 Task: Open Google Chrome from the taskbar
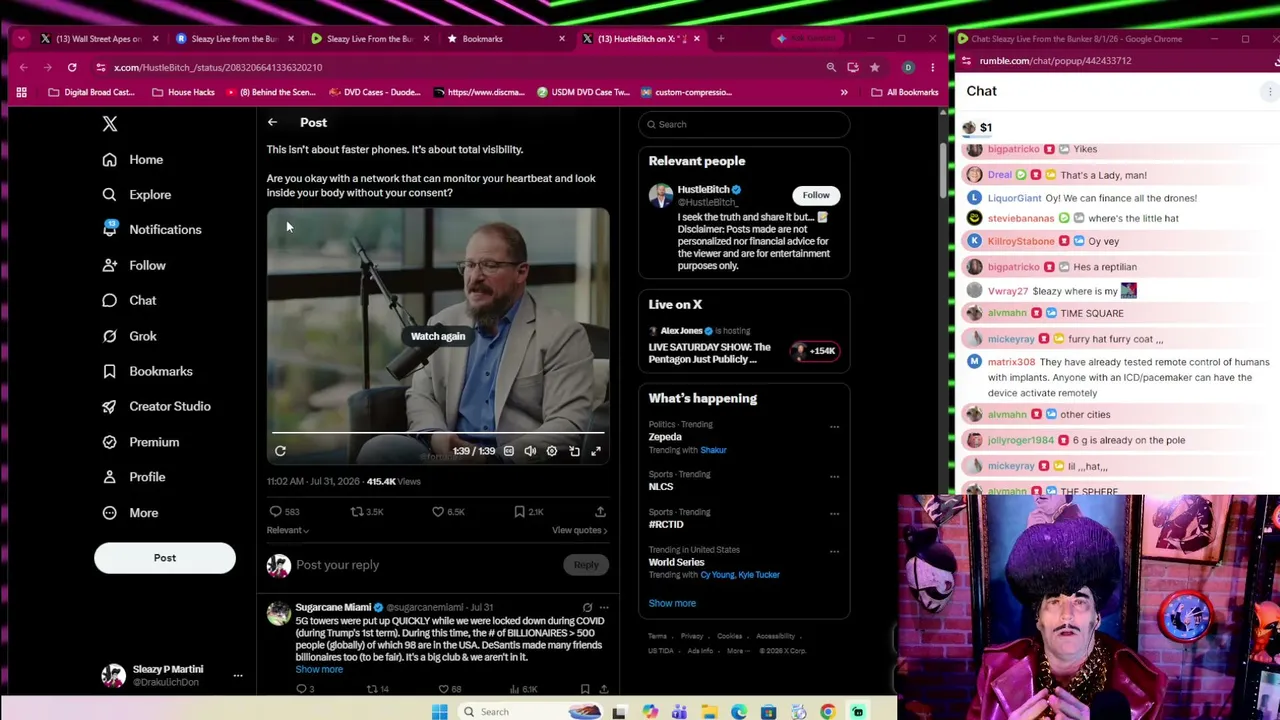(x=828, y=712)
